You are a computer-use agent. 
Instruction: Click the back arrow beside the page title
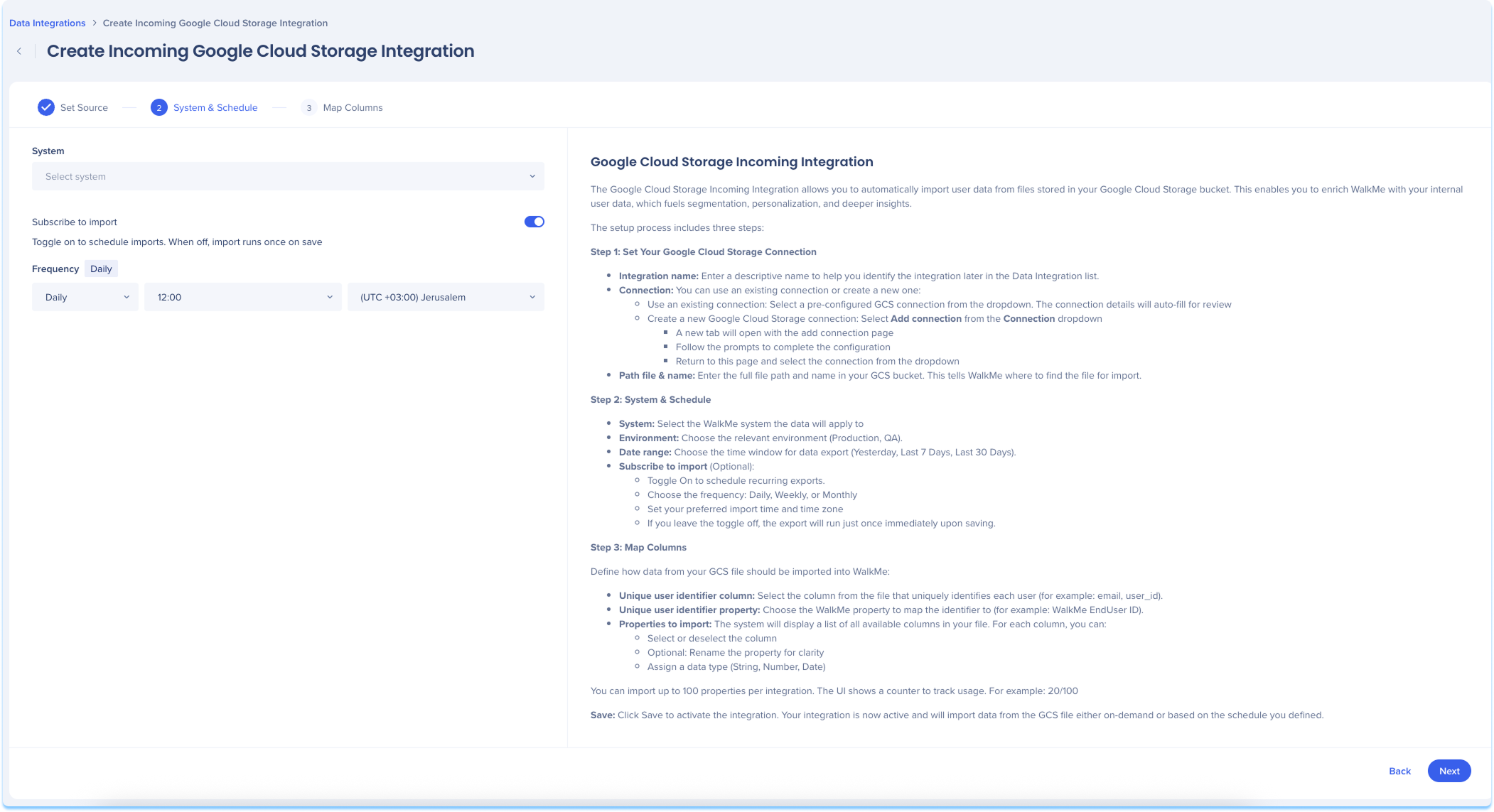pyautogui.click(x=19, y=51)
